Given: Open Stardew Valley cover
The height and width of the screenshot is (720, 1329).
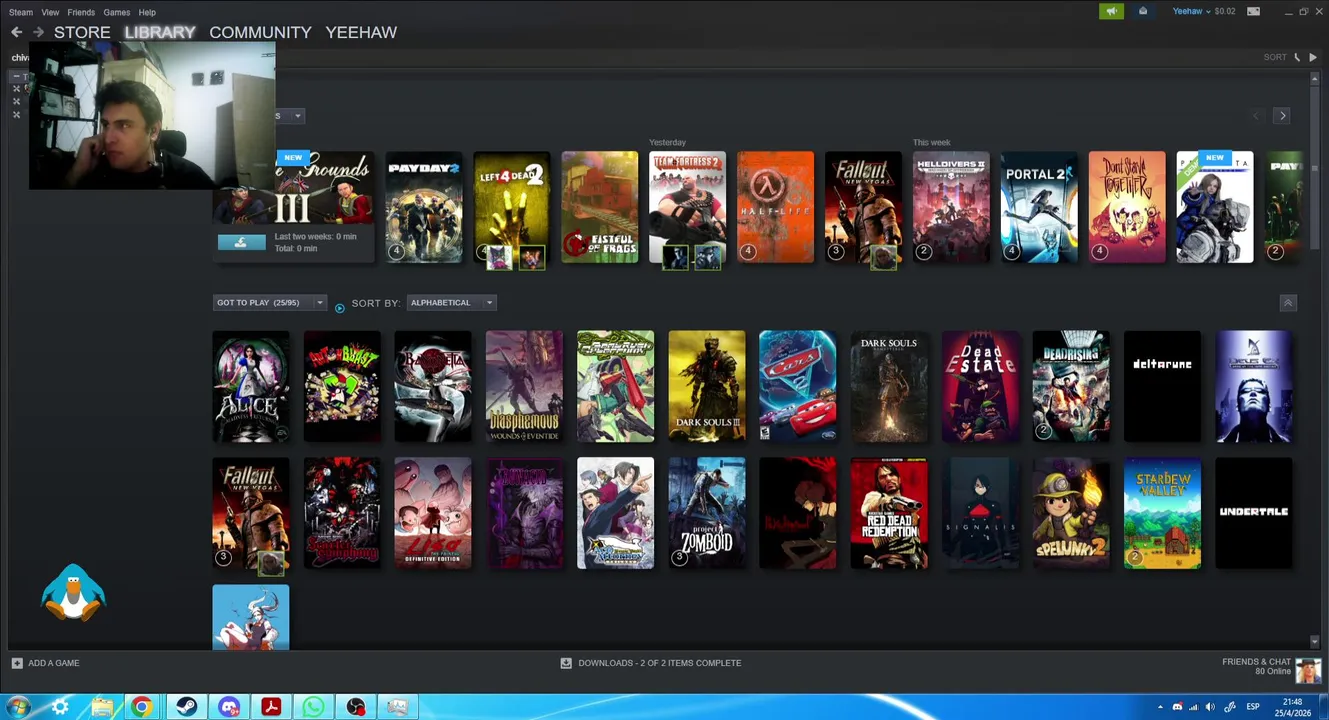Looking at the screenshot, I should point(1162,513).
